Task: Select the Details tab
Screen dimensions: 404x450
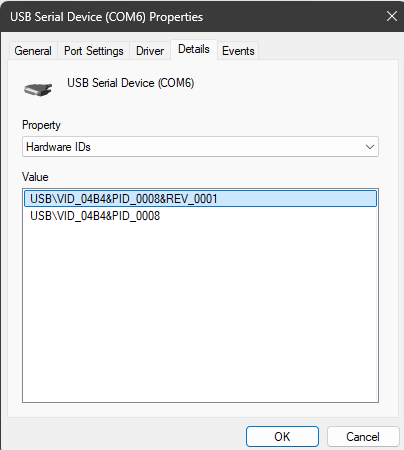Action: point(194,49)
